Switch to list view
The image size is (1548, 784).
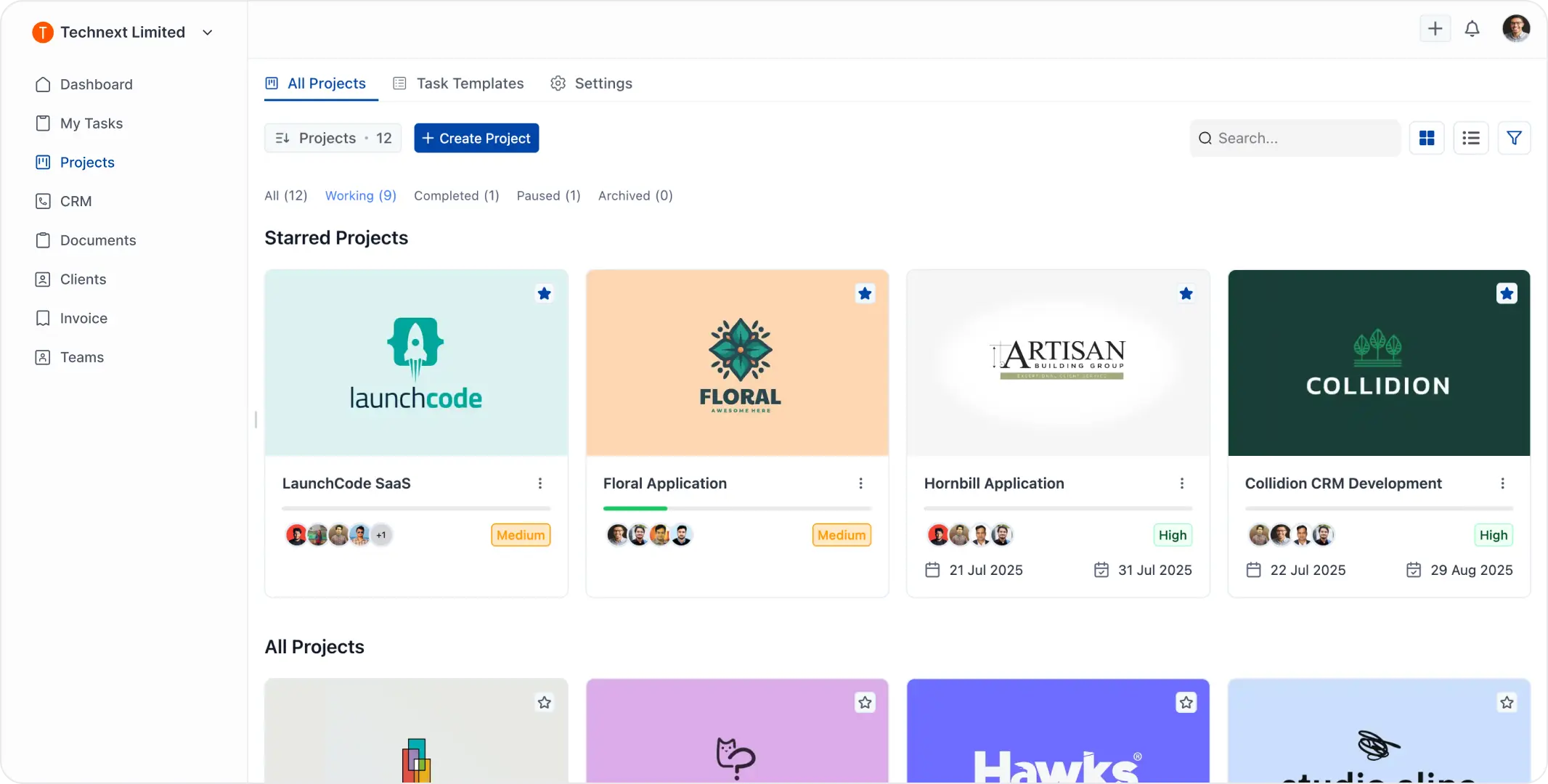click(x=1471, y=138)
